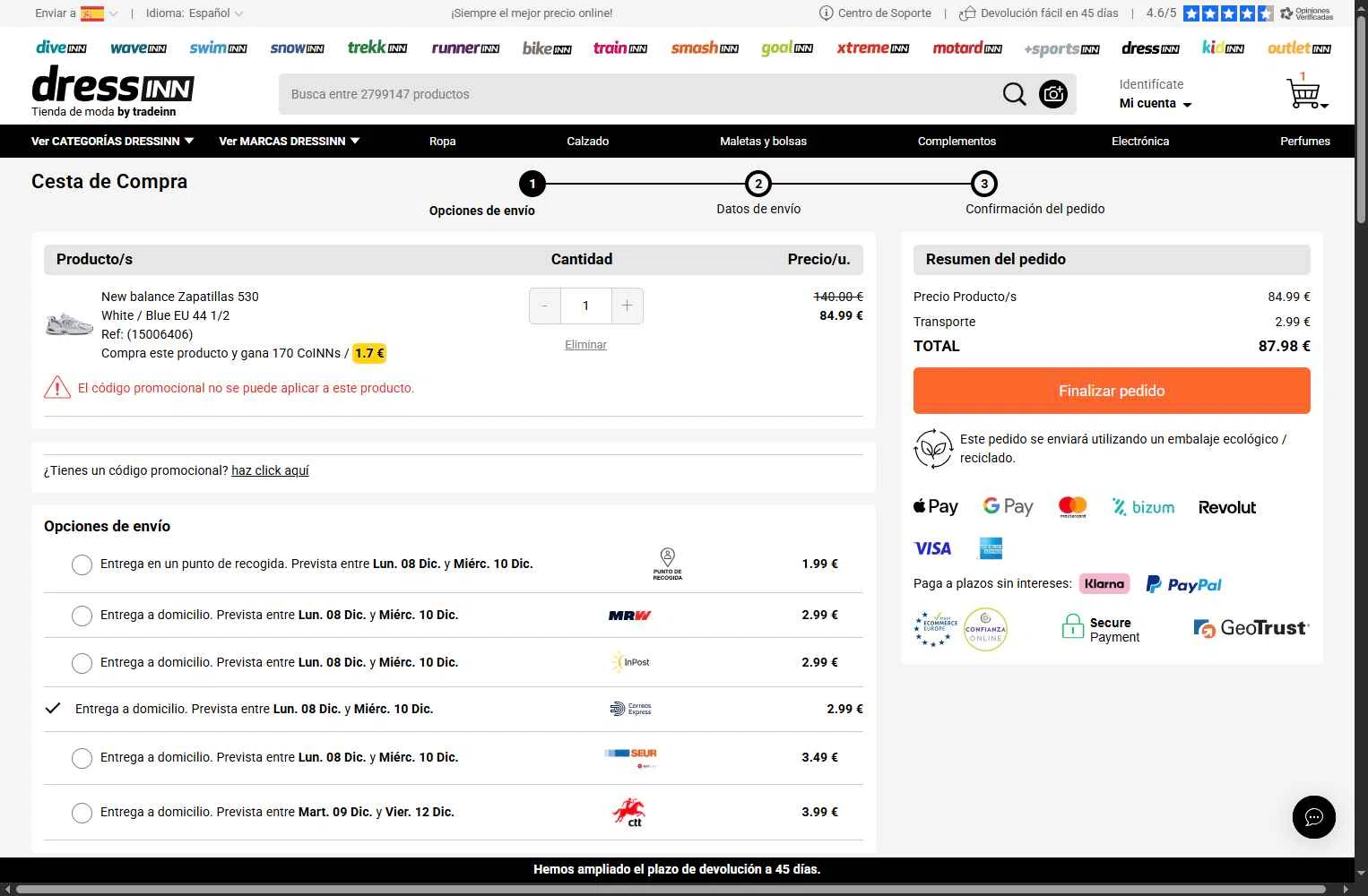This screenshot has width=1368, height=896.
Task: Expand Ver CATEGORÍAS DRESSINN menu
Action: 112,142
